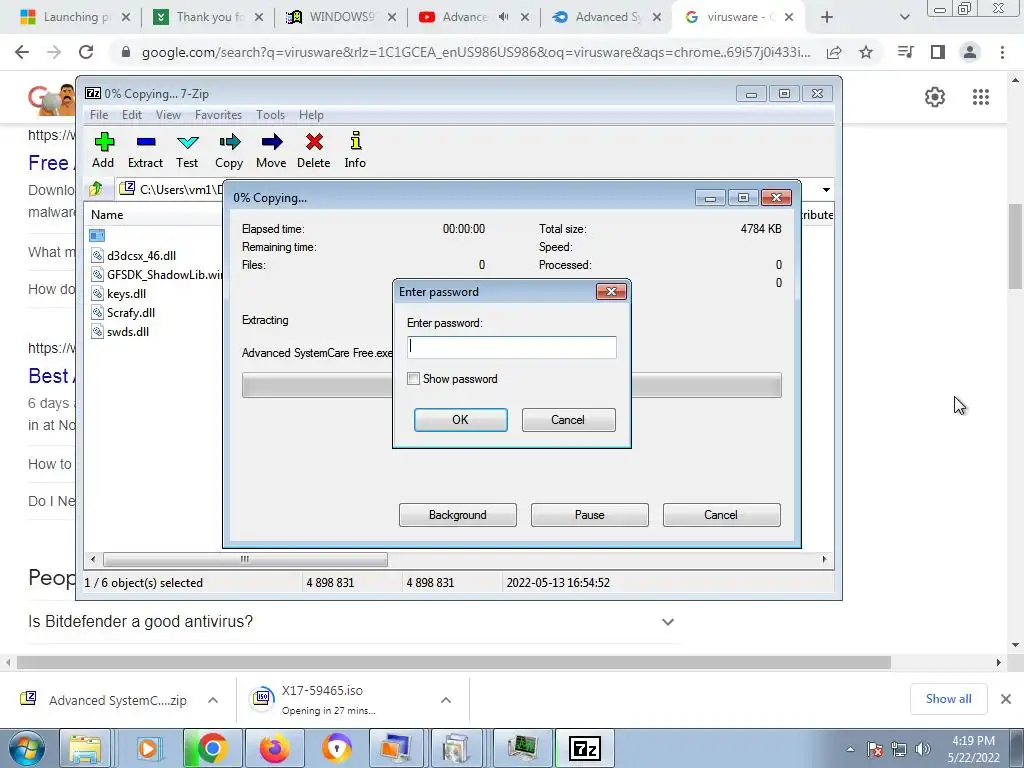This screenshot has width=1024, height=768.
Task: Click Show all downloads
Action: click(948, 699)
